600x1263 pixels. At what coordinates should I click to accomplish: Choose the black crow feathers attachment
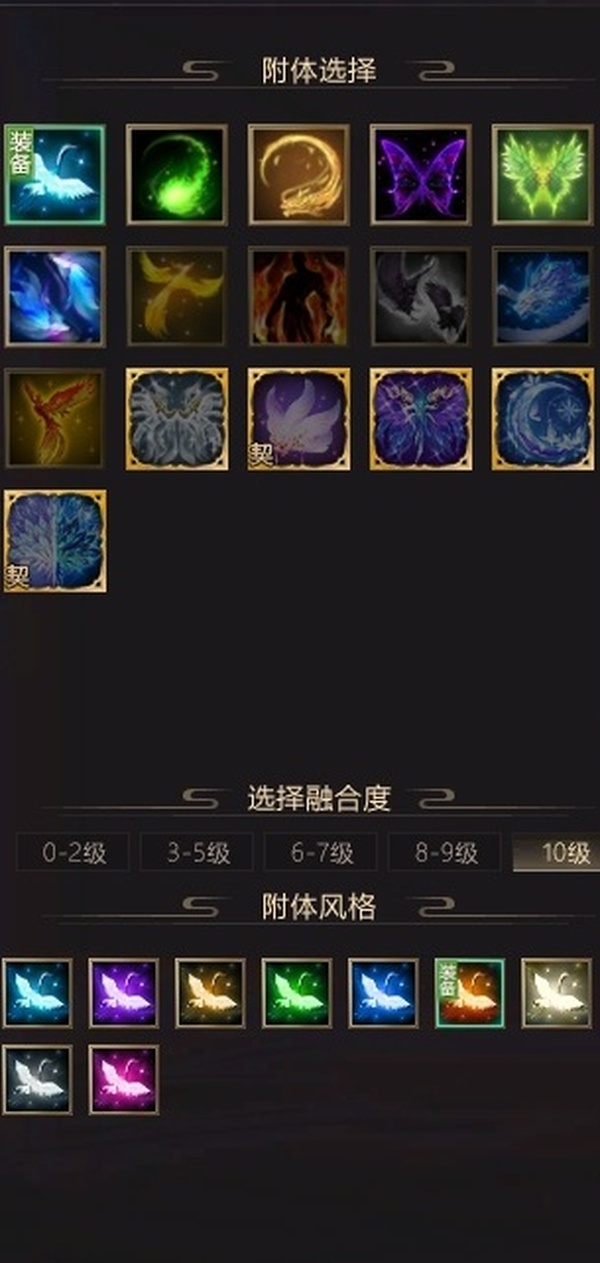[421, 297]
